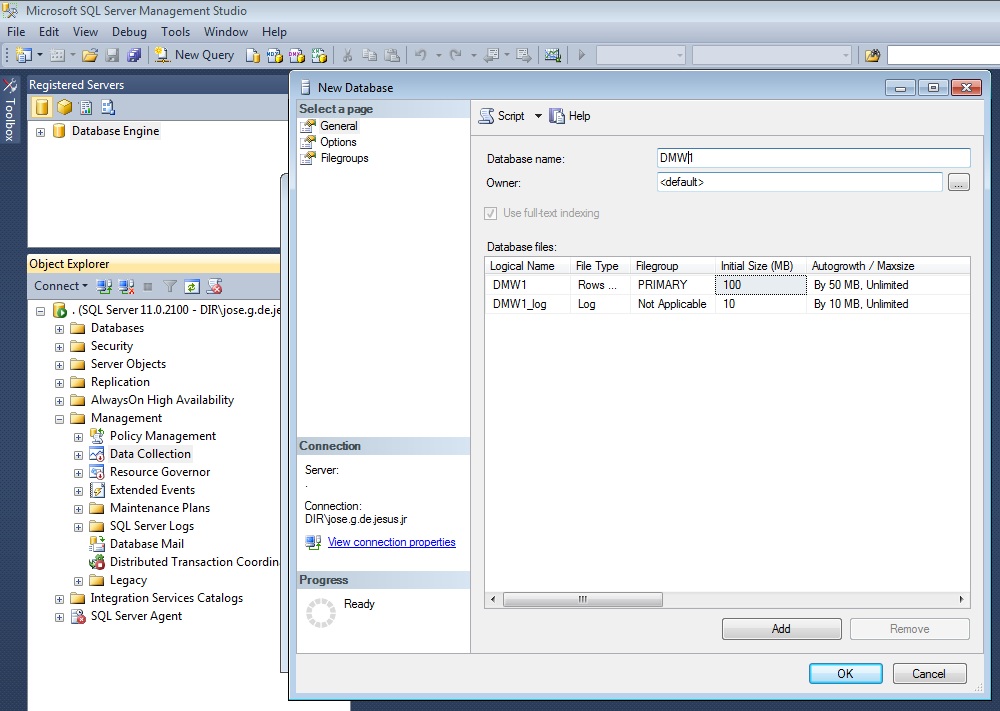Open the Window menu
1000x711 pixels.
tap(226, 32)
